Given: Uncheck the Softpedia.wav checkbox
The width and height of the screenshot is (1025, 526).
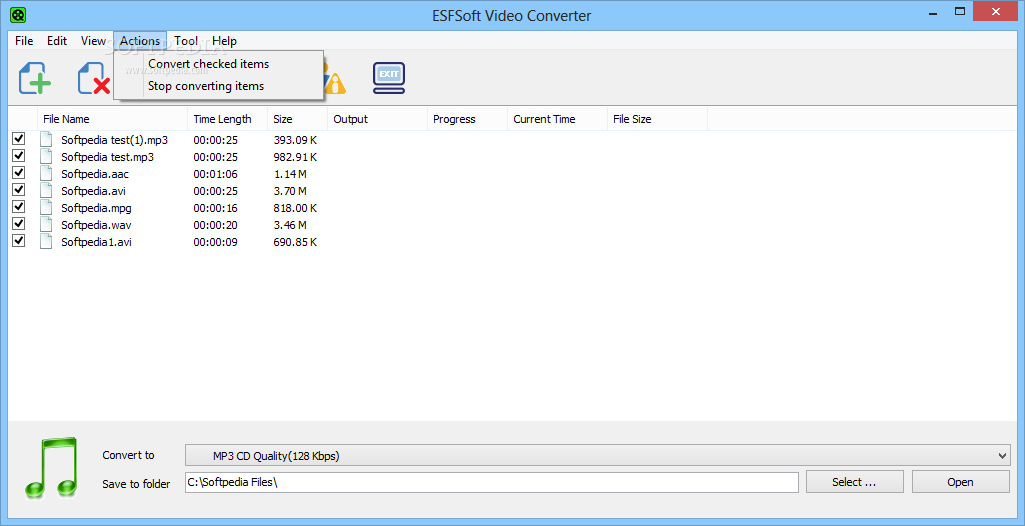Looking at the screenshot, I should click(18, 223).
